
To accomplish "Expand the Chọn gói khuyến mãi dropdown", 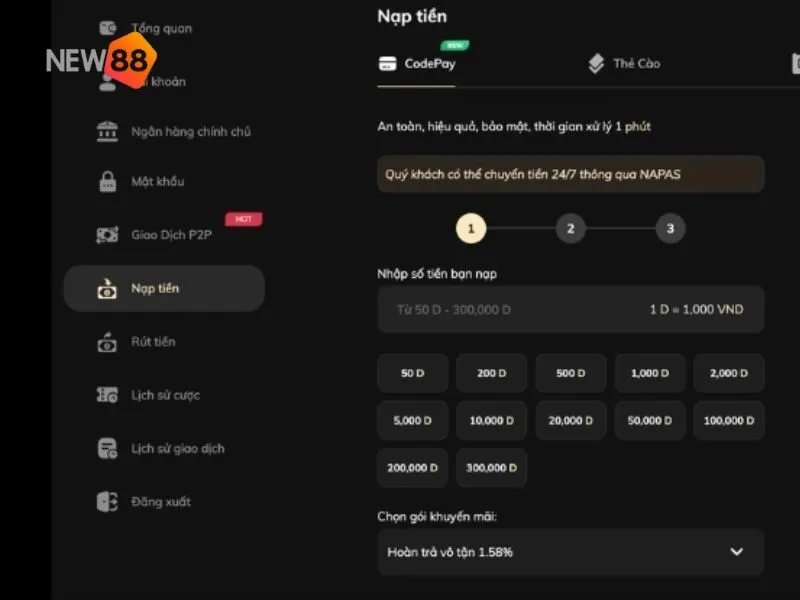I will 571,552.
